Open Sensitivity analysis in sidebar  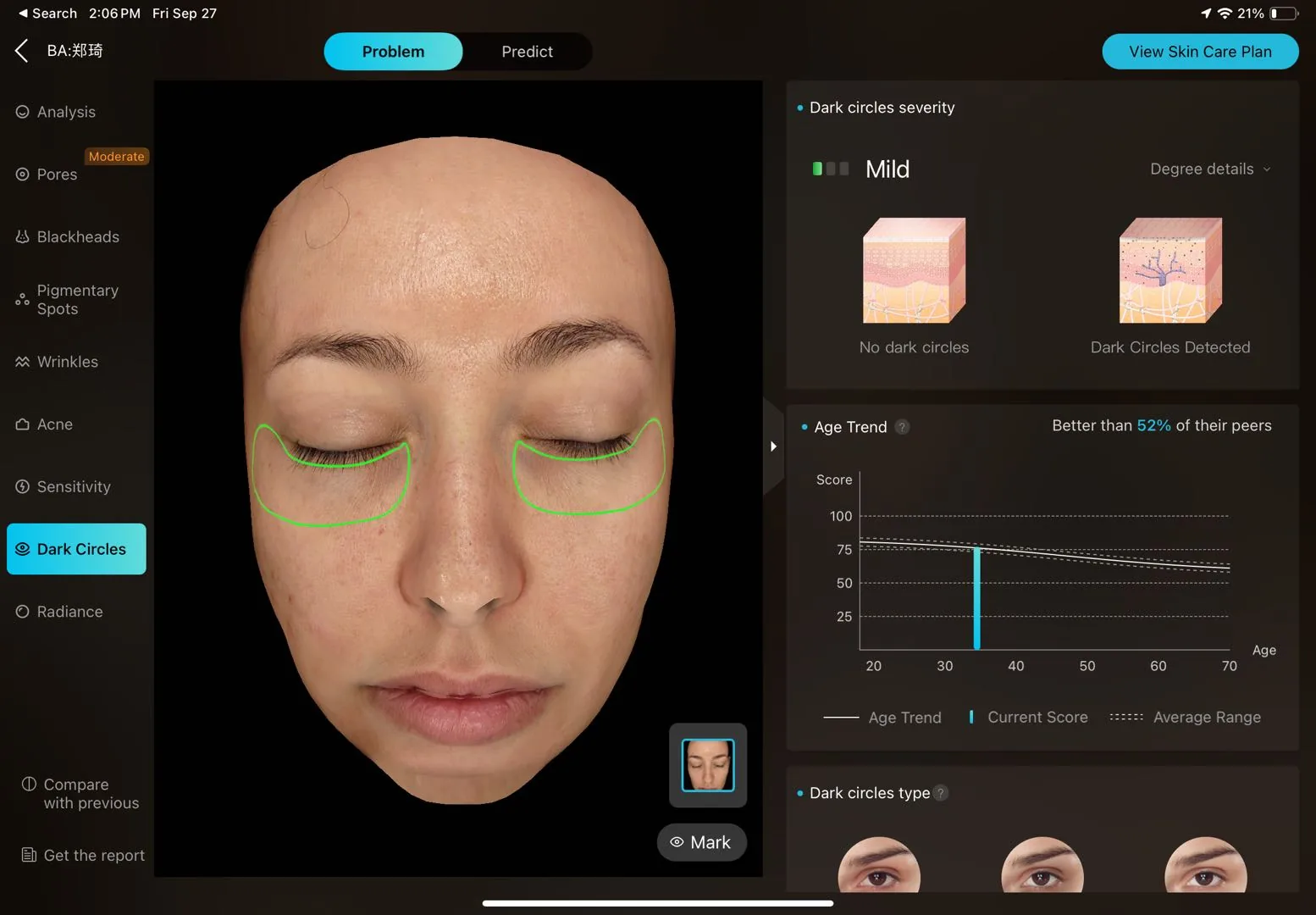pyautogui.click(x=64, y=487)
